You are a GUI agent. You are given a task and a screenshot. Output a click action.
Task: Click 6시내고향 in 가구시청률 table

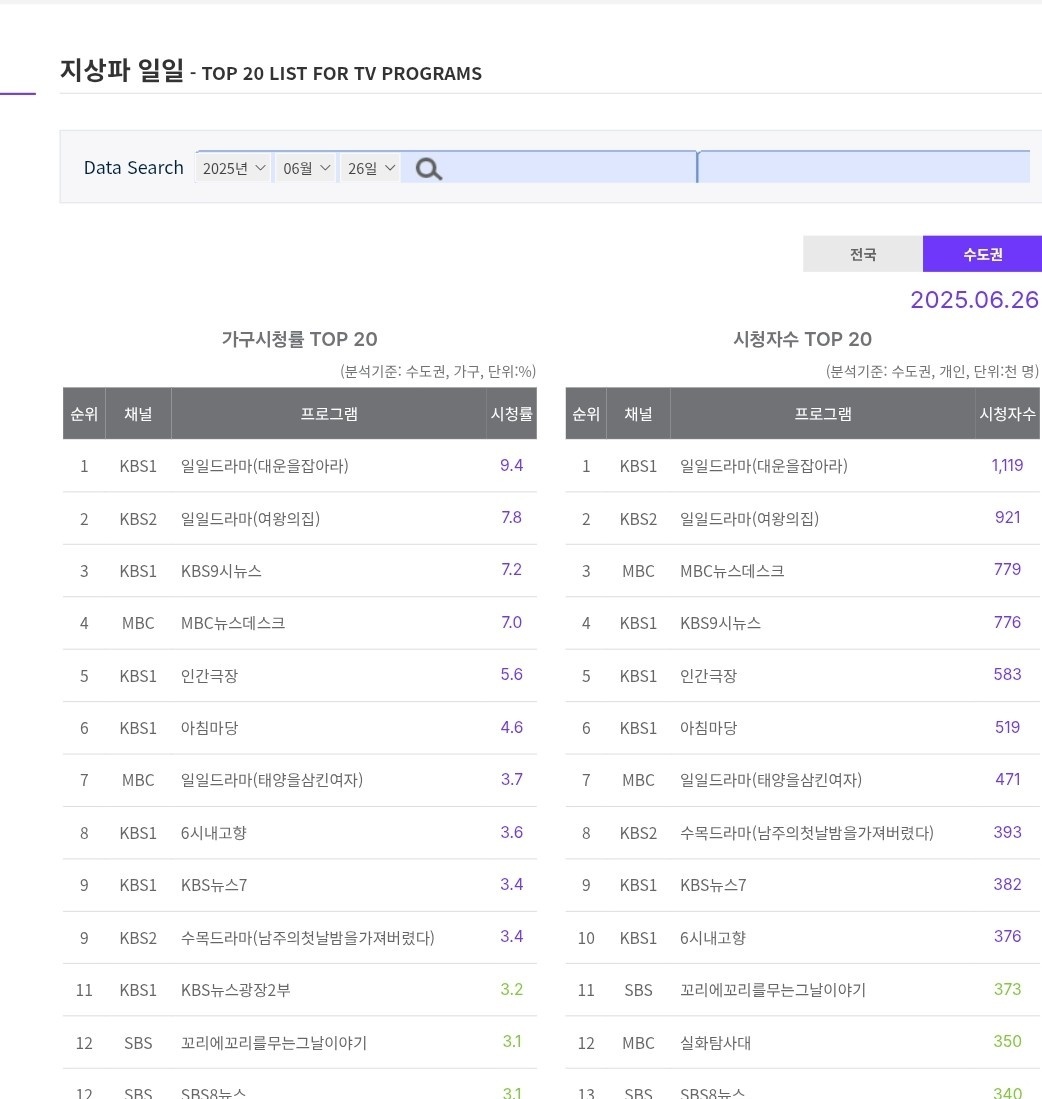point(214,833)
